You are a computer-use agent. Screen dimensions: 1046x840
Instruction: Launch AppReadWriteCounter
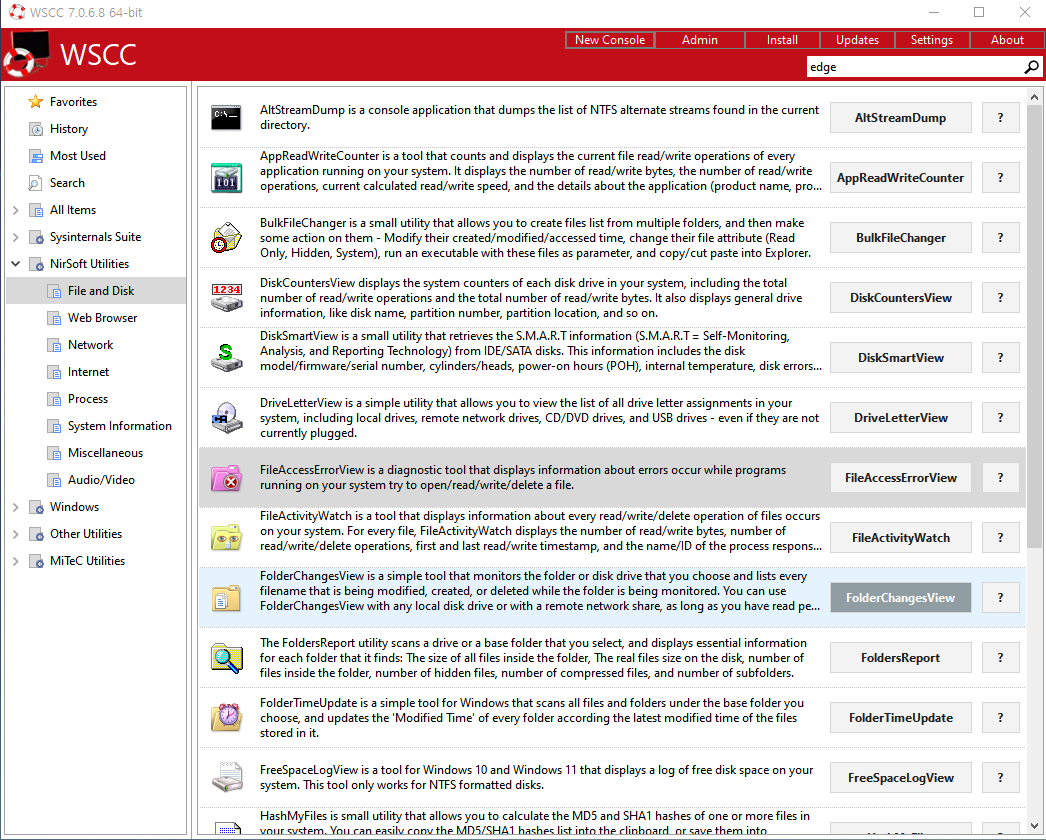[901, 177]
